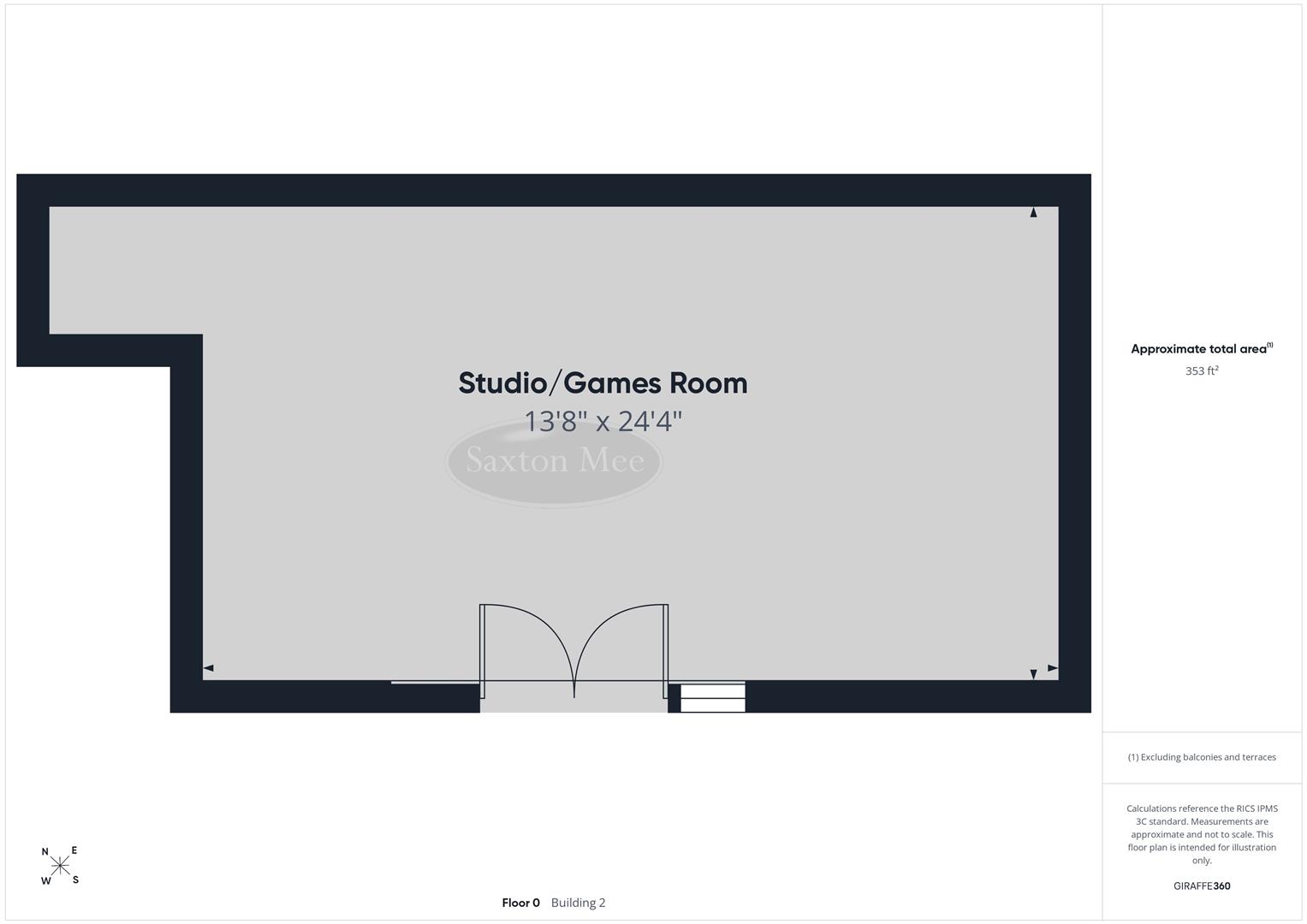Viewport: 1307px width, 924px height.
Task: Click the steps symbol beside the doorway
Action: (713, 697)
